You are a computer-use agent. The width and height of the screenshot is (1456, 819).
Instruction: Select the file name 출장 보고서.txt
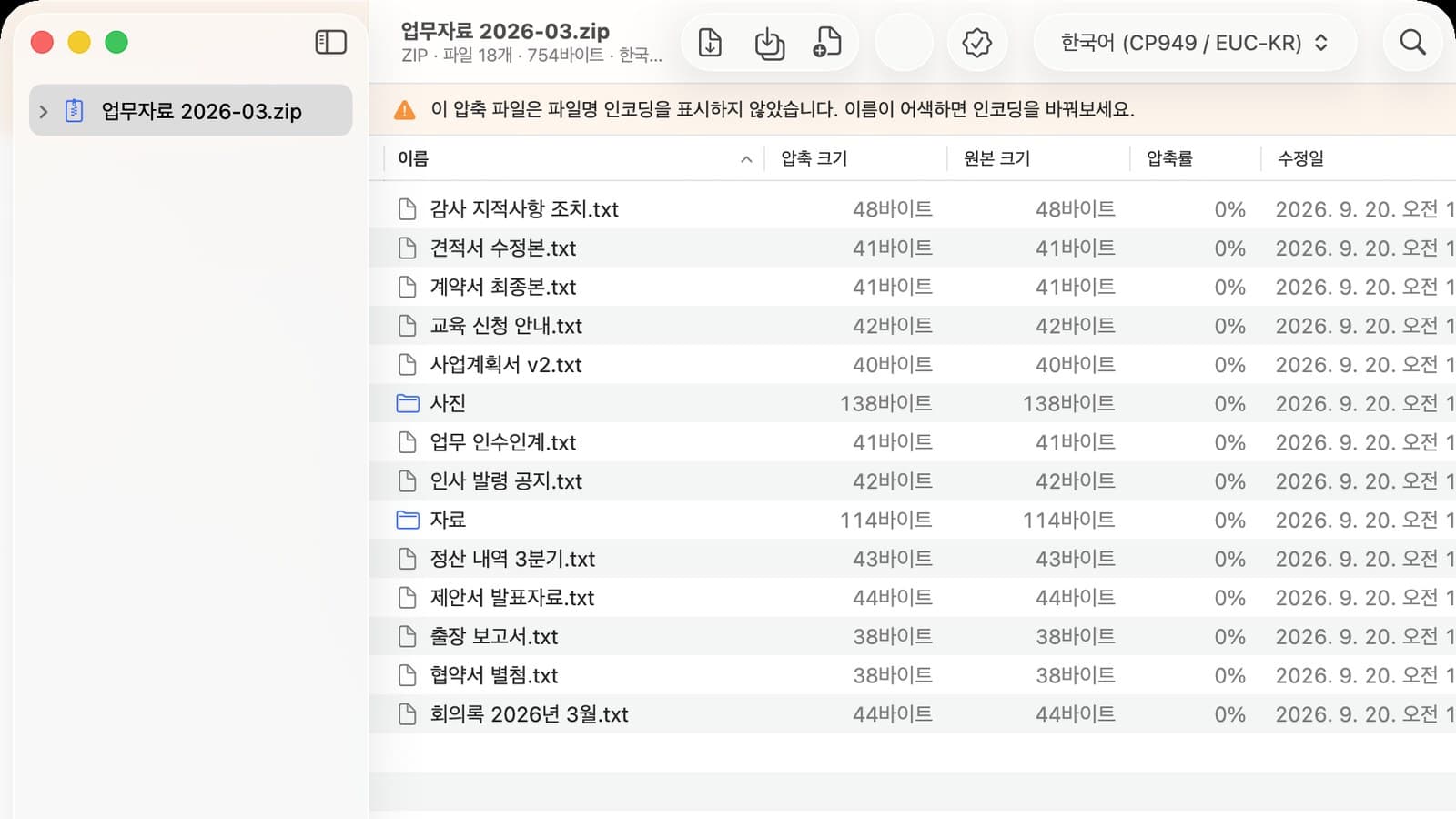[494, 636]
